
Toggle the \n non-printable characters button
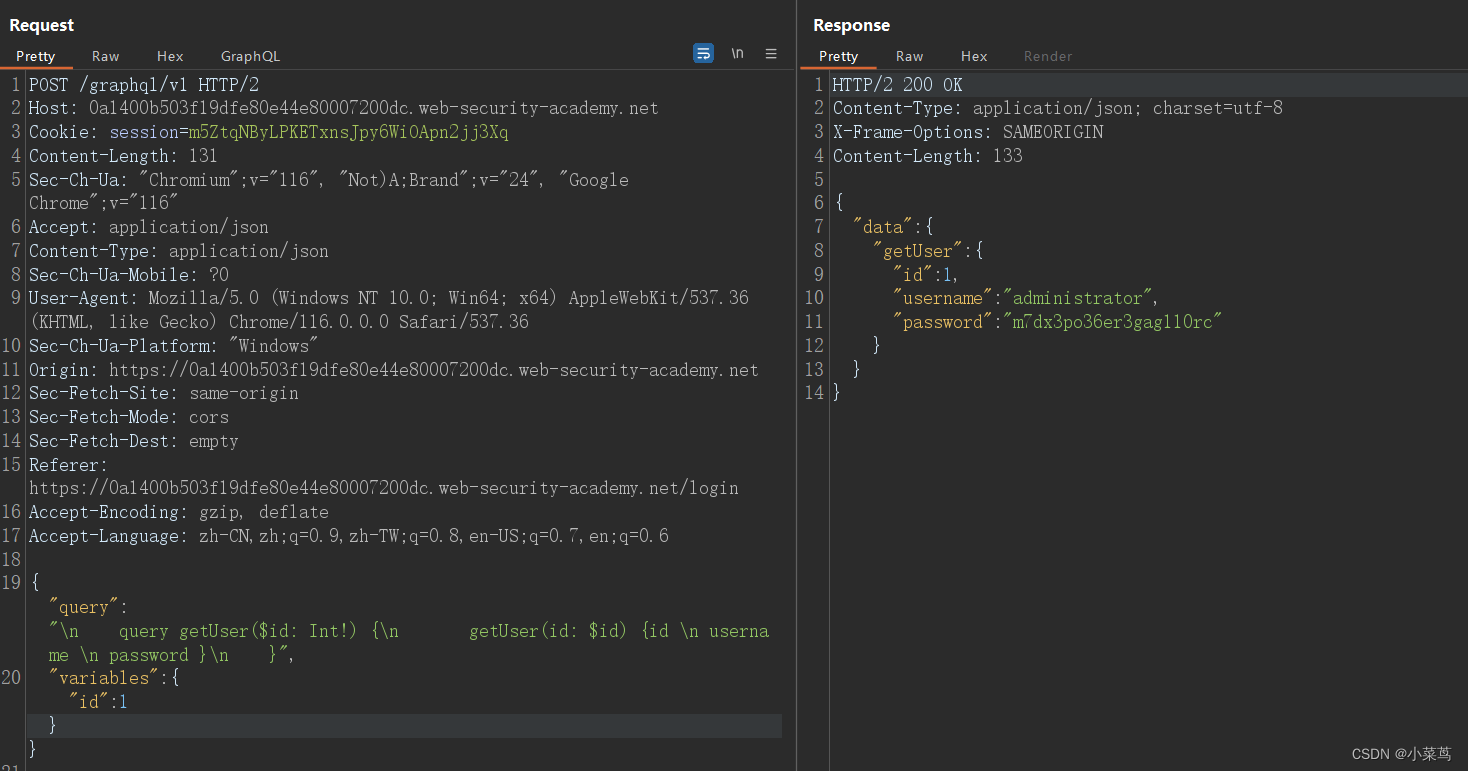(737, 54)
